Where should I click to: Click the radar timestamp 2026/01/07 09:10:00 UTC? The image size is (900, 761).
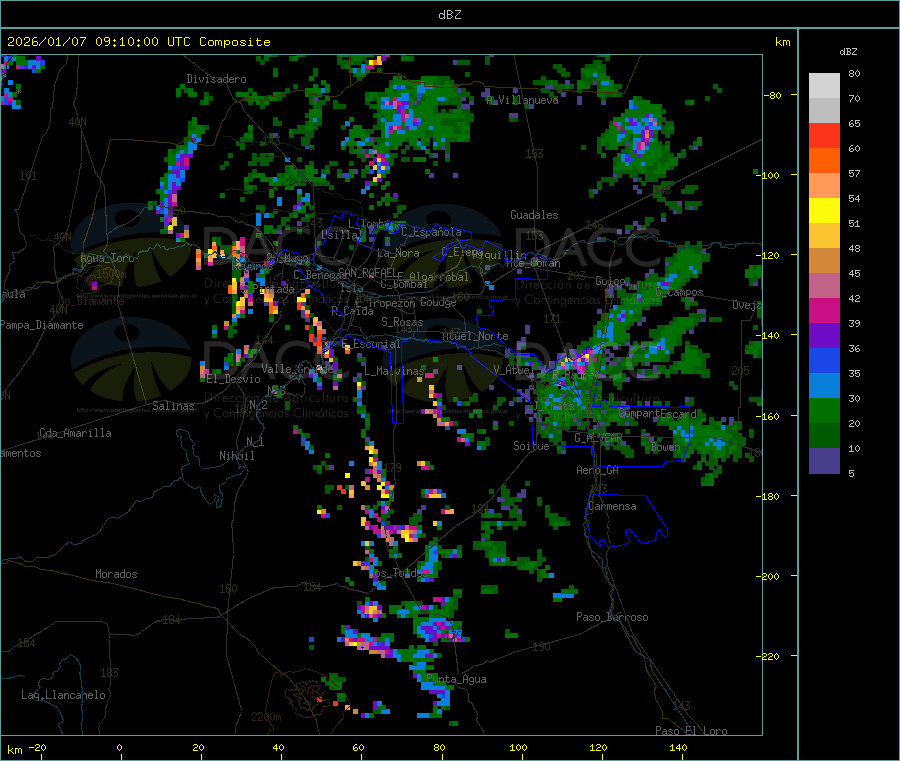tap(99, 42)
